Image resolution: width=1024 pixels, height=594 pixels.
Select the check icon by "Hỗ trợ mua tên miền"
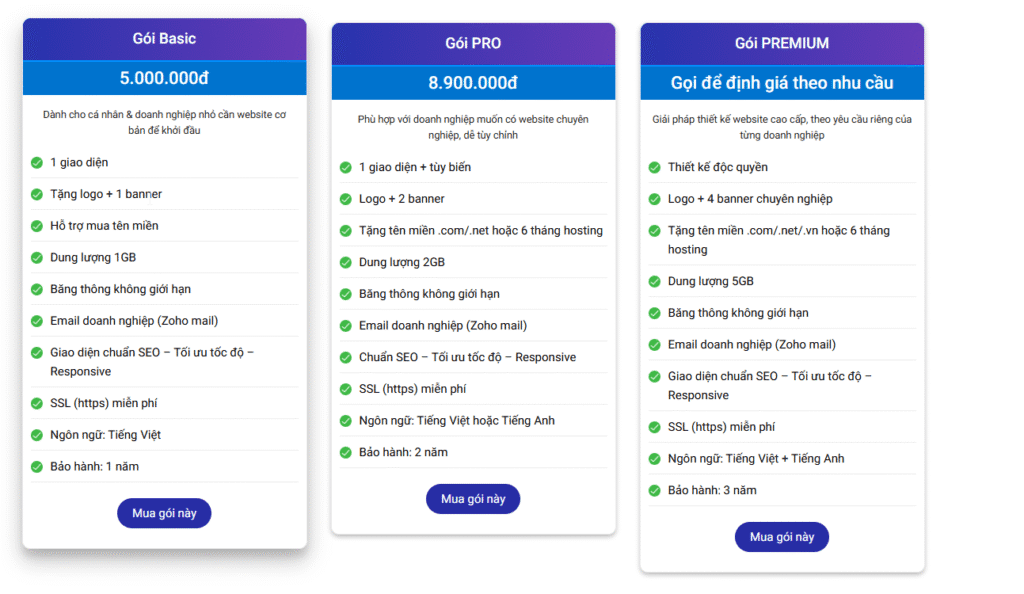click(37, 226)
